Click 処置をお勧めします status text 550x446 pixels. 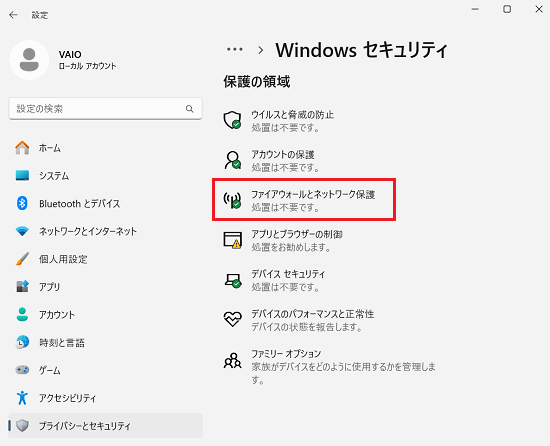291,247
